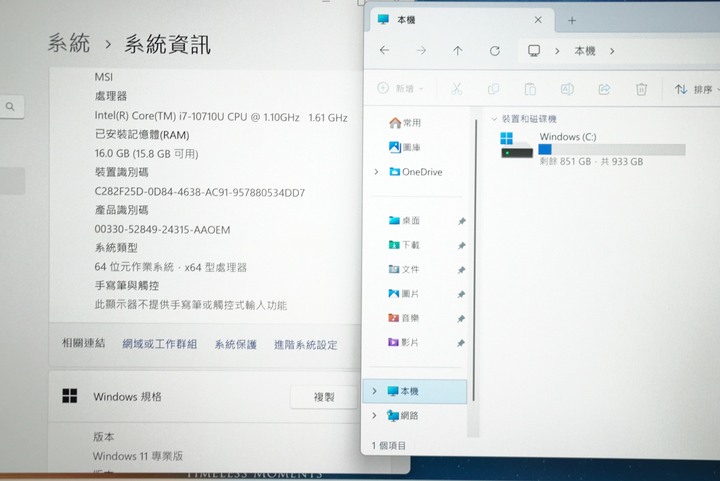This screenshot has height=481, width=720.
Task: Select the 本機 tab title
Action: pyautogui.click(x=406, y=20)
